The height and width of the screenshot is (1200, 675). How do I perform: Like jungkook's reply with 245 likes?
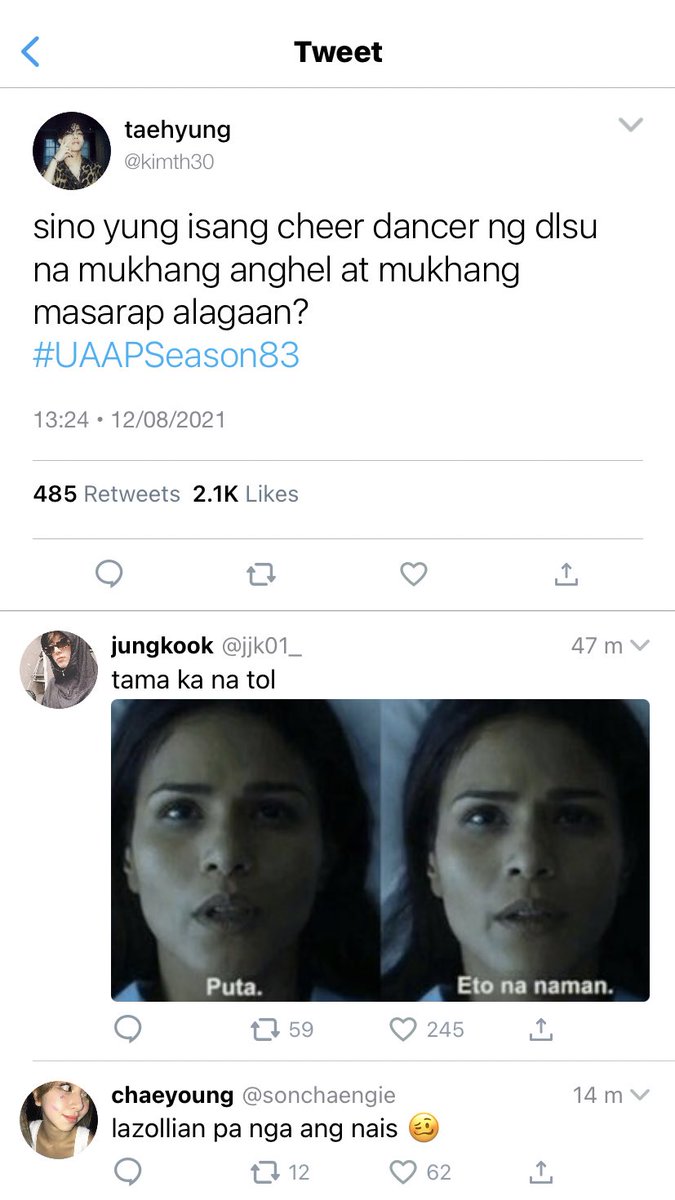[x=426, y=1029]
